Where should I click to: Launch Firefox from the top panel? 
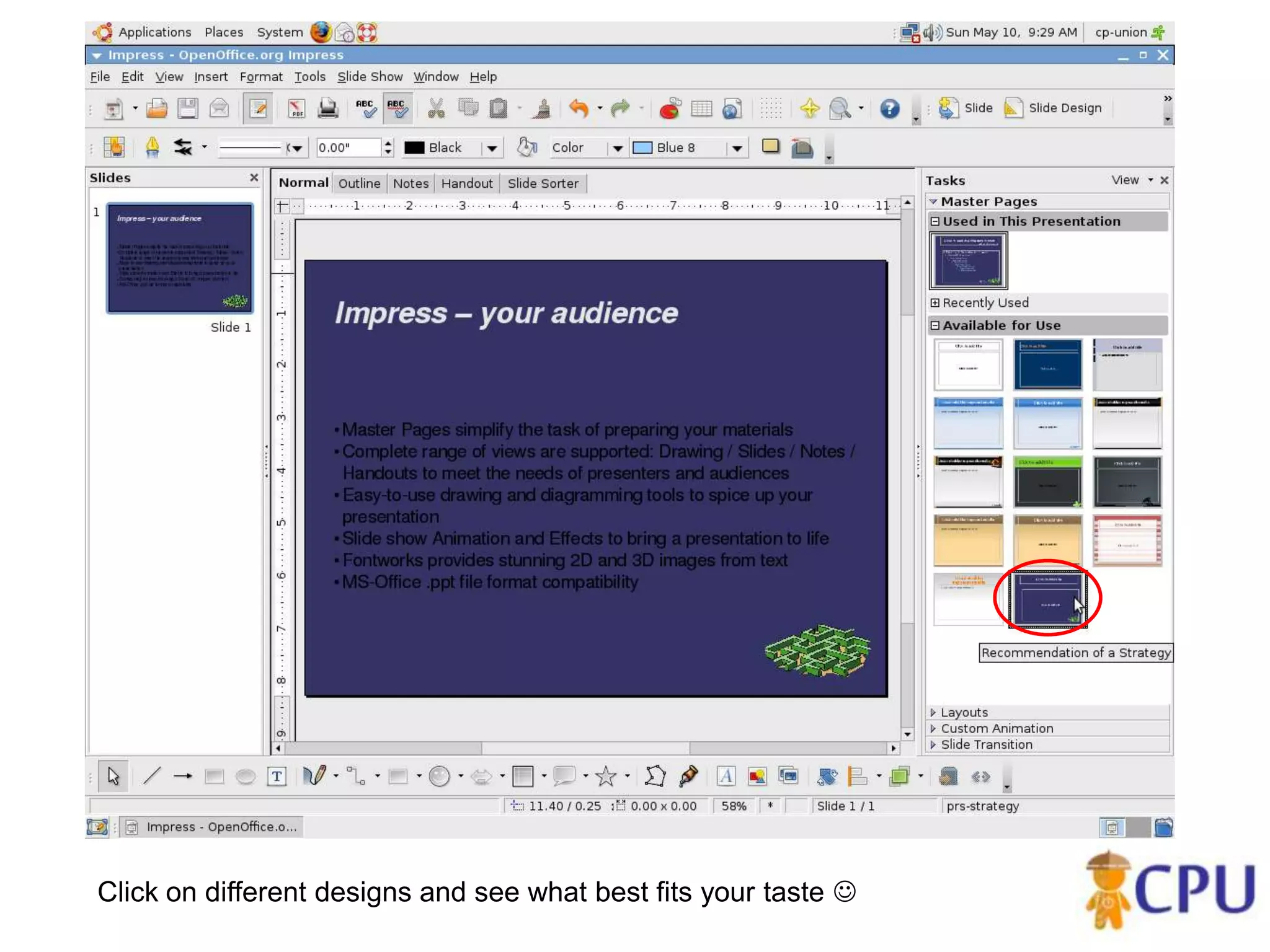pyautogui.click(x=321, y=32)
